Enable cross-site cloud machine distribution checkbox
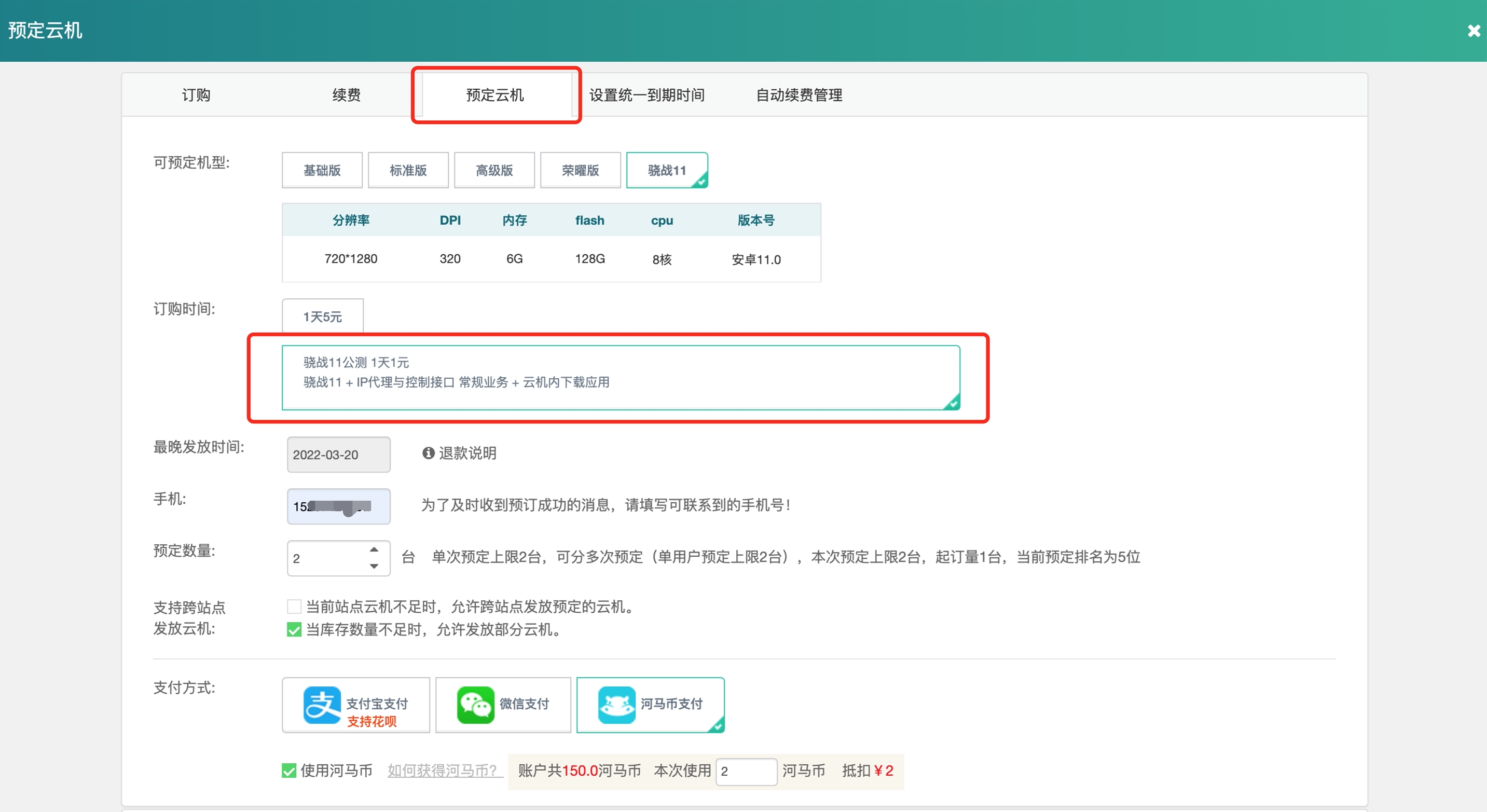Viewport: 1487px width, 812px height. point(294,606)
